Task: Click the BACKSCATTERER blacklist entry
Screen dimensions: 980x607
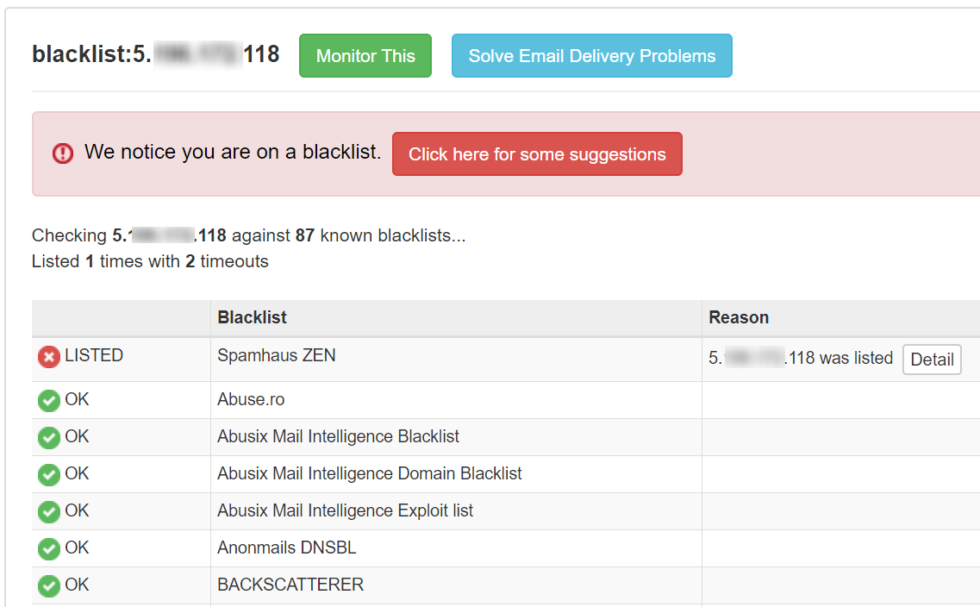Action: click(x=290, y=585)
